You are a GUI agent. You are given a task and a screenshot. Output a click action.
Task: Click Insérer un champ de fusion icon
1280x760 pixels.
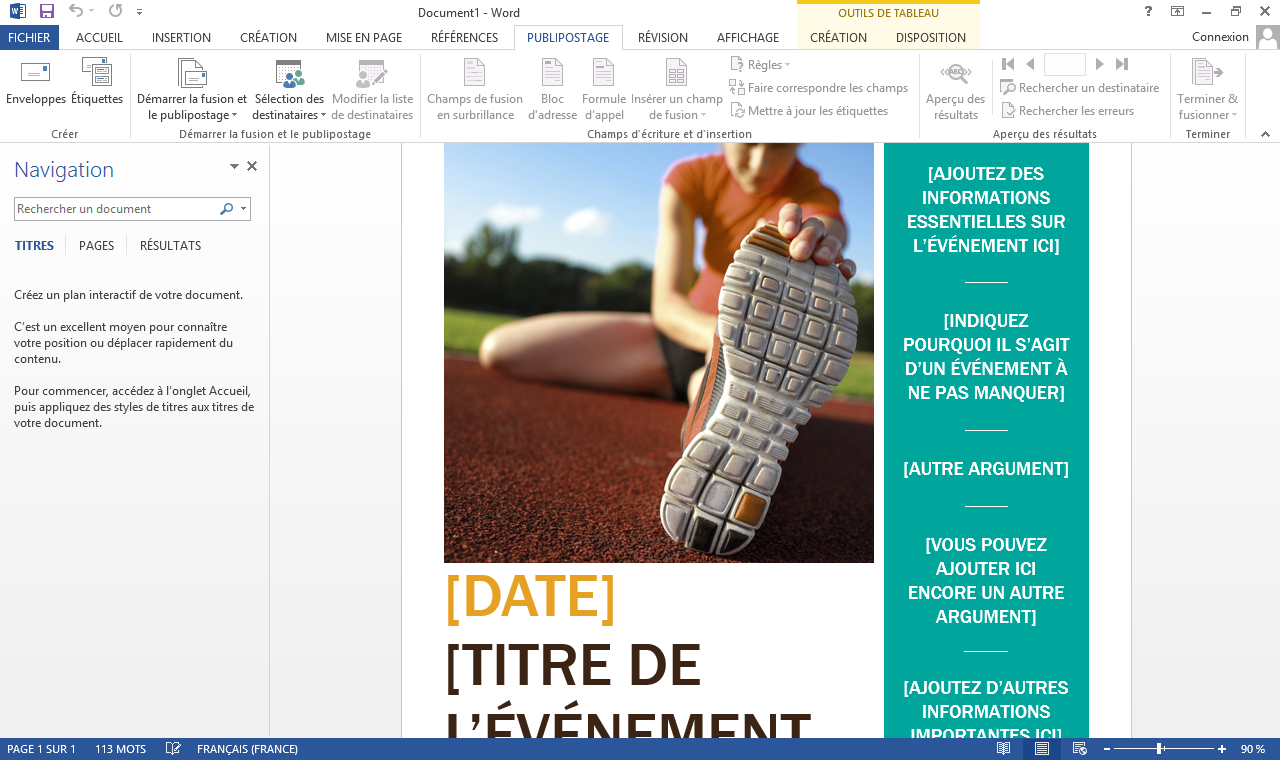[676, 73]
